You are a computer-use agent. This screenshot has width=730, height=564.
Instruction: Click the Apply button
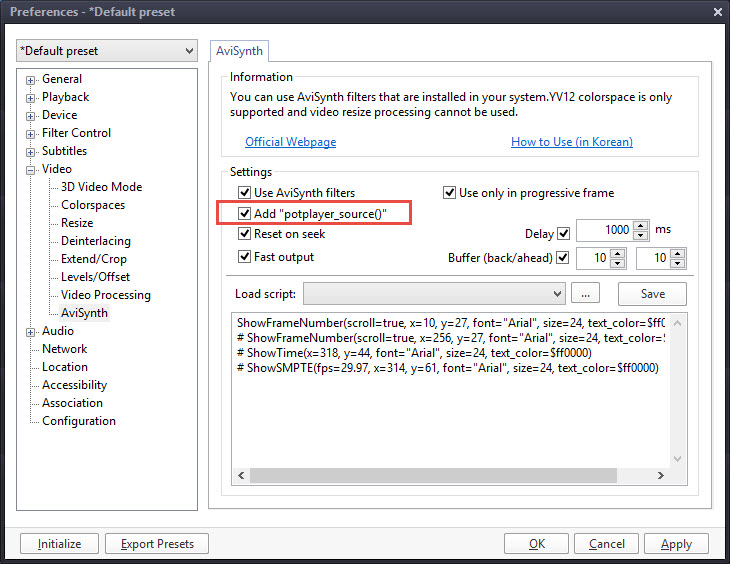676,544
